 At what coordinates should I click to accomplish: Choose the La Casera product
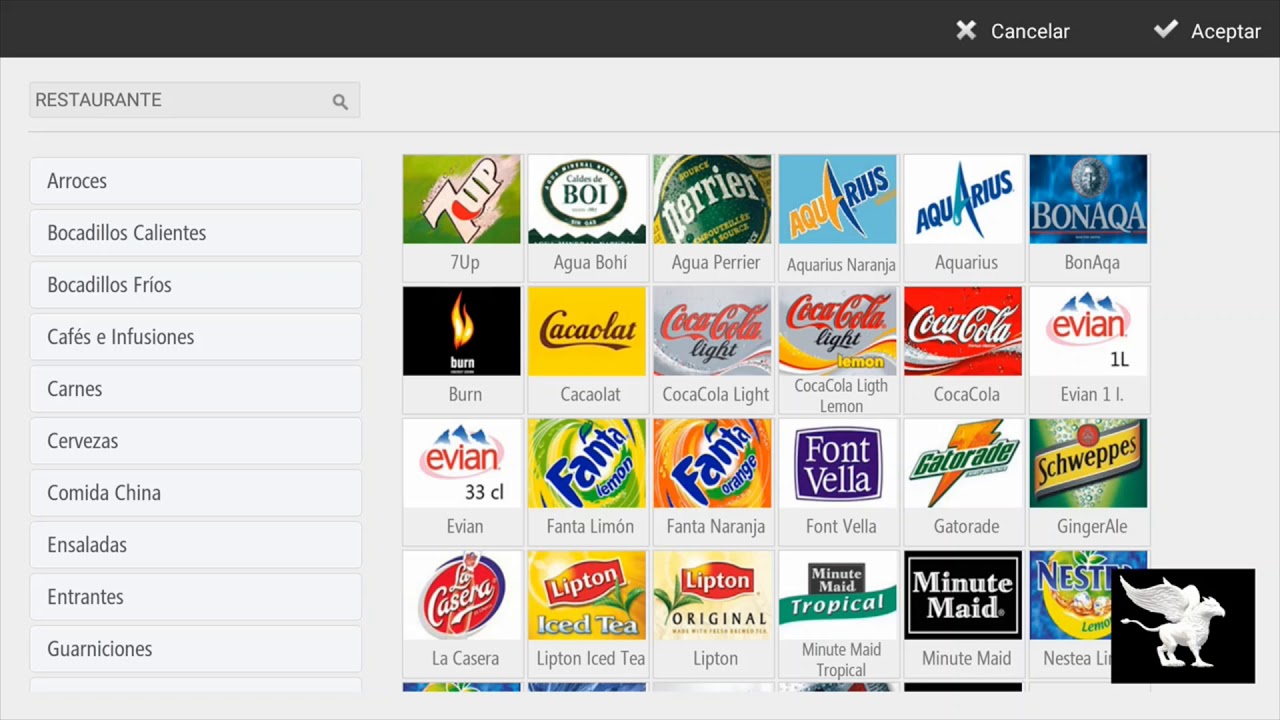coord(462,613)
